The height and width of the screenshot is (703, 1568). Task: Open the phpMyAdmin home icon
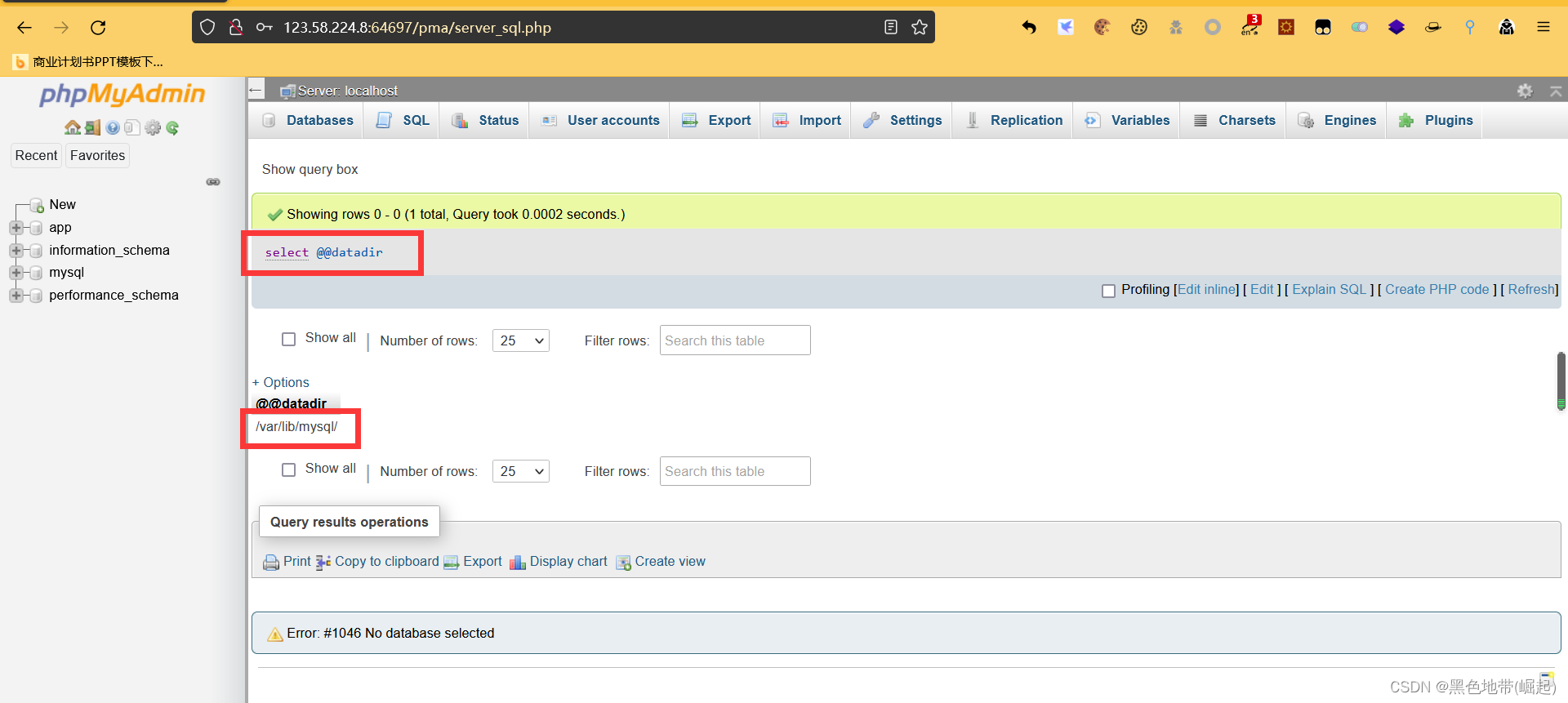click(x=73, y=127)
